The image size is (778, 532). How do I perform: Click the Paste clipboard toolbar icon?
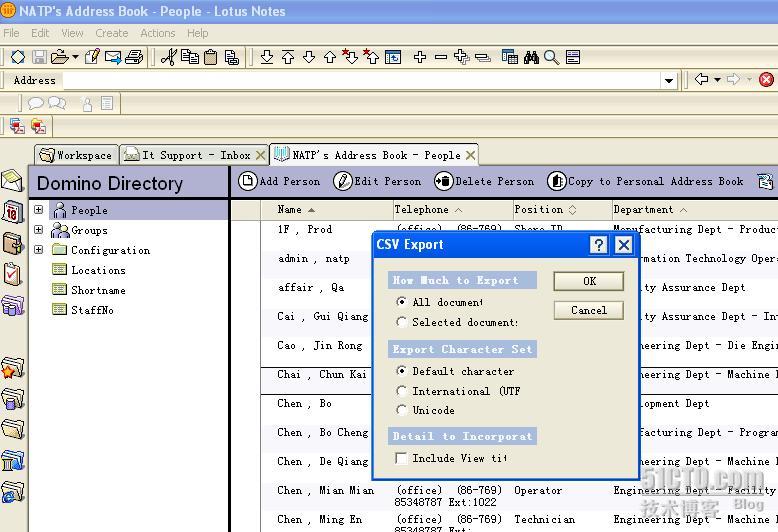211,57
